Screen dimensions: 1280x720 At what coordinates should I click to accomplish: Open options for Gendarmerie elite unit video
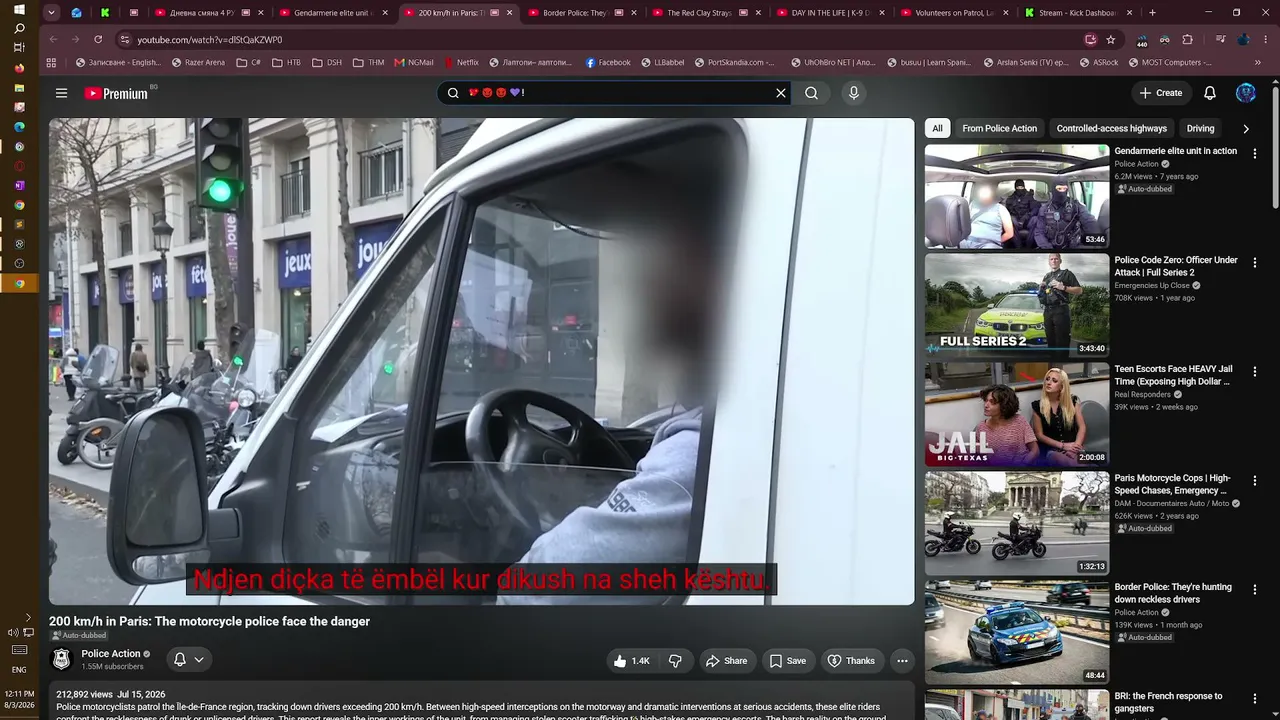pos(1254,153)
